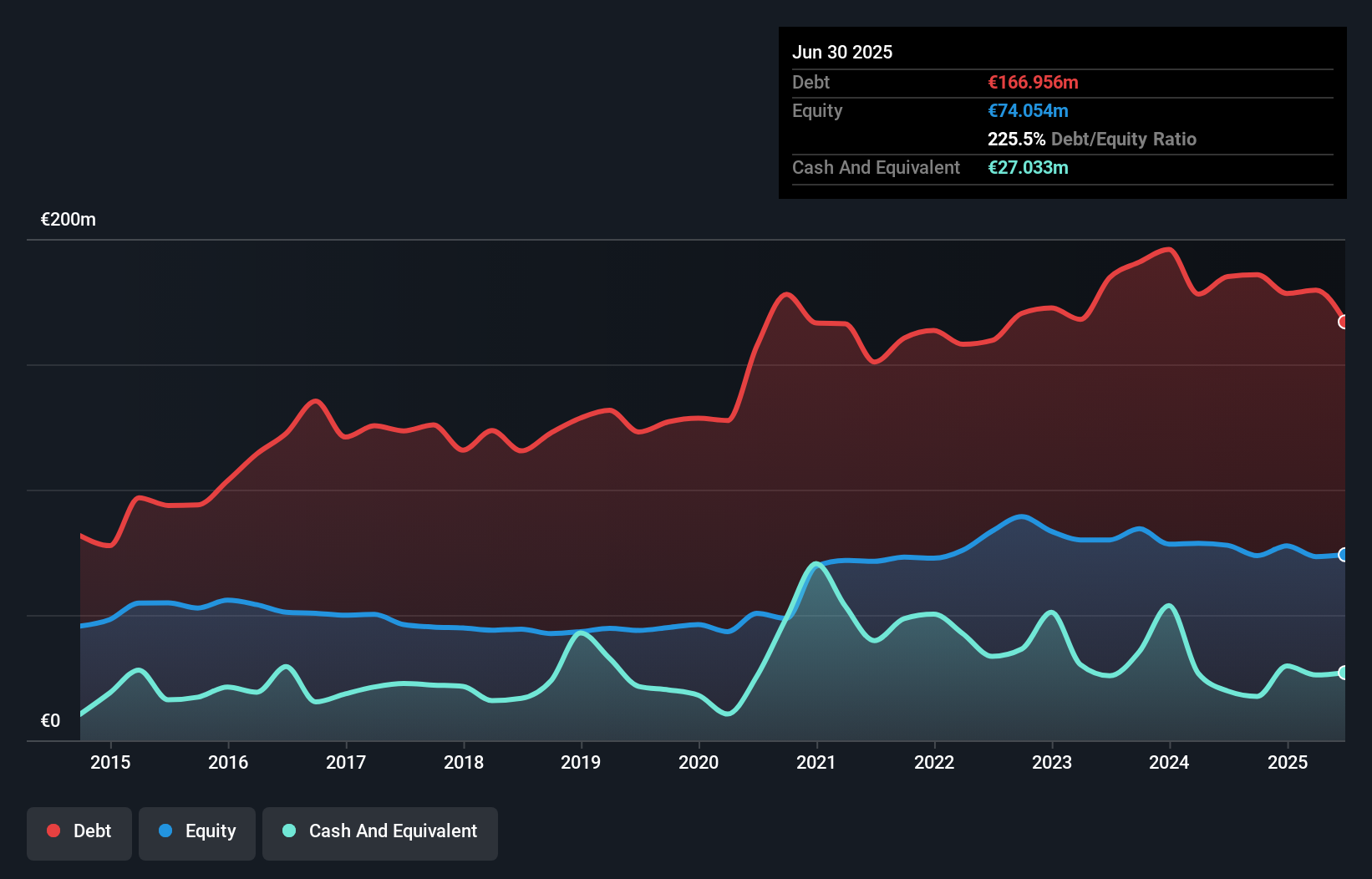Screen dimensions: 1372x879
Task: Click the red Debt endpoint marker on chart
Action: click(x=1342, y=322)
